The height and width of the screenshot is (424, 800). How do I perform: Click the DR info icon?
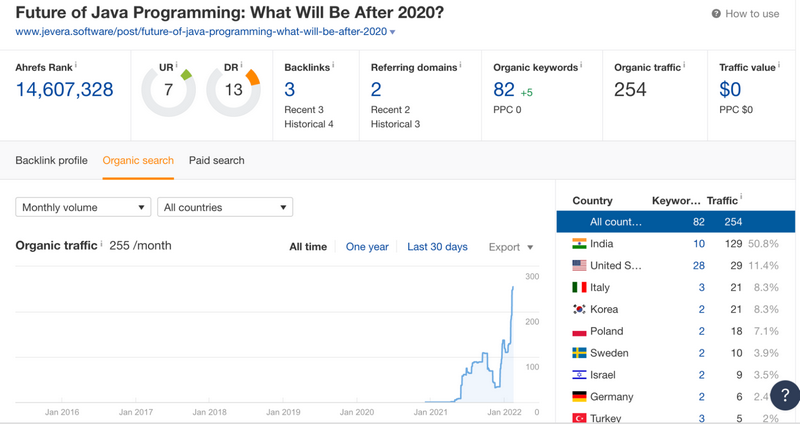point(241,64)
